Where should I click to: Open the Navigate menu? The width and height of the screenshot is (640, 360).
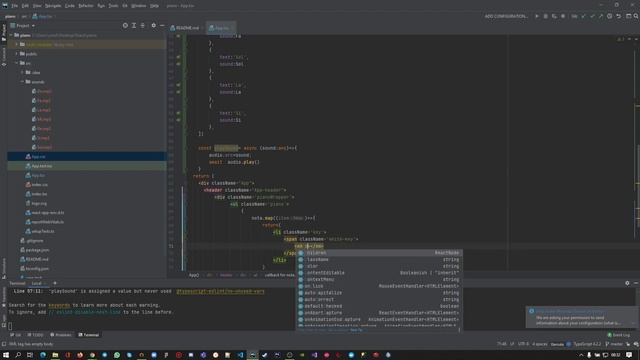53,6
